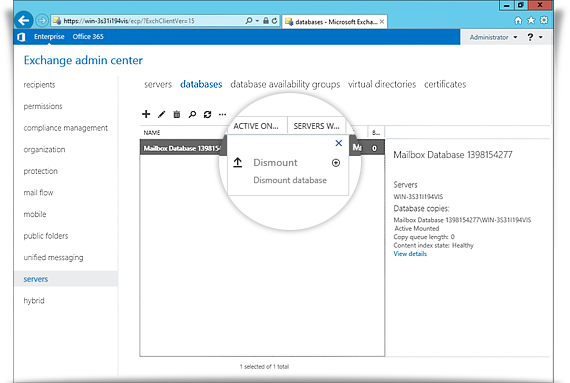Switch to the databases sub-tab
Screen dimensions: 570x383
pyautogui.click(x=201, y=84)
